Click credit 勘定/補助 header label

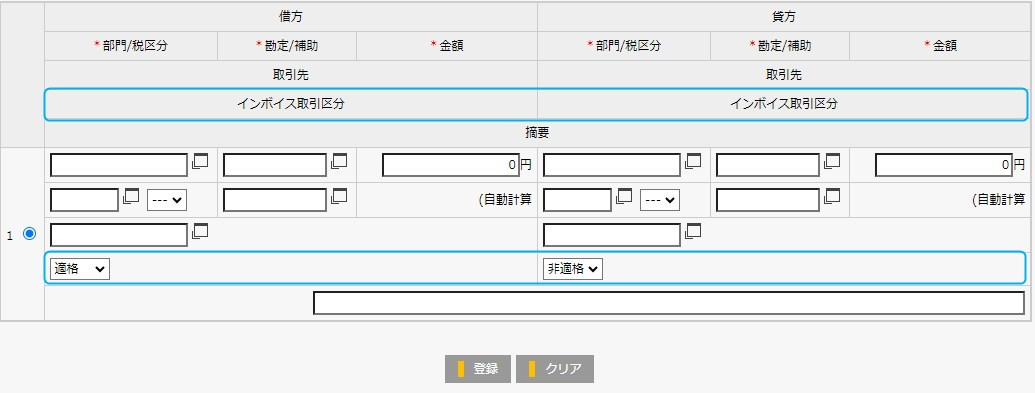780,46
